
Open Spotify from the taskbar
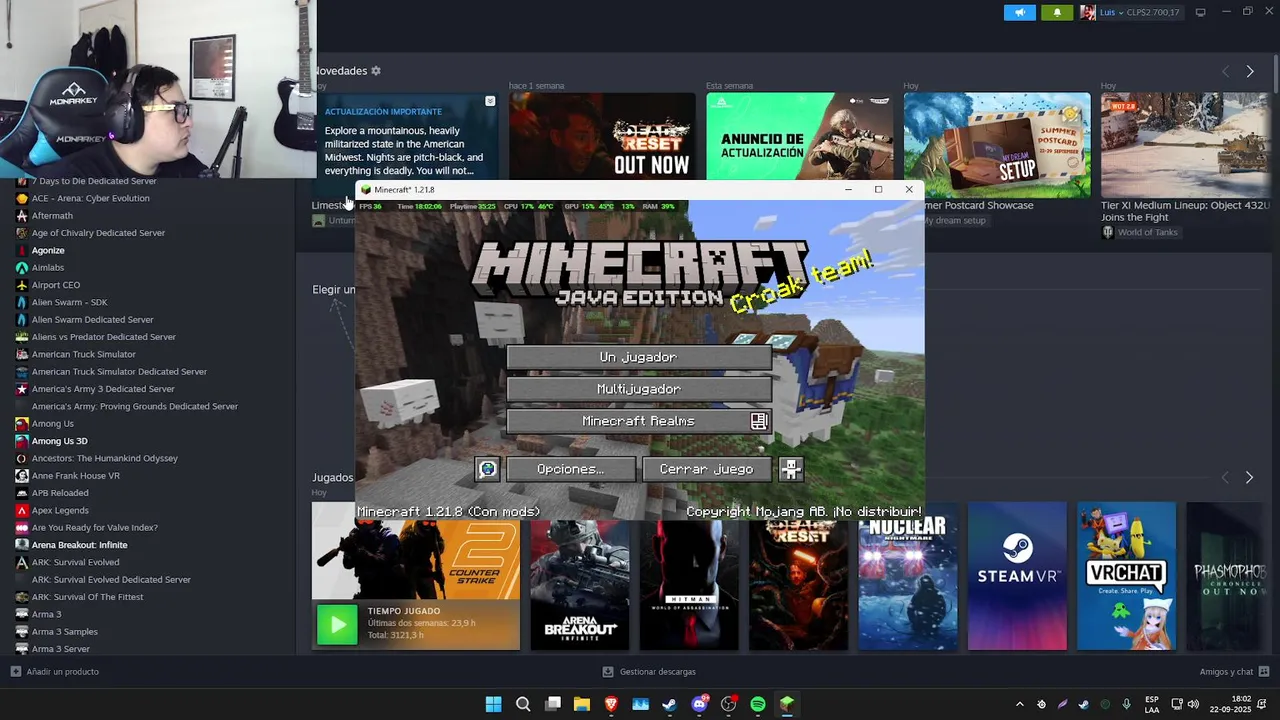click(758, 704)
